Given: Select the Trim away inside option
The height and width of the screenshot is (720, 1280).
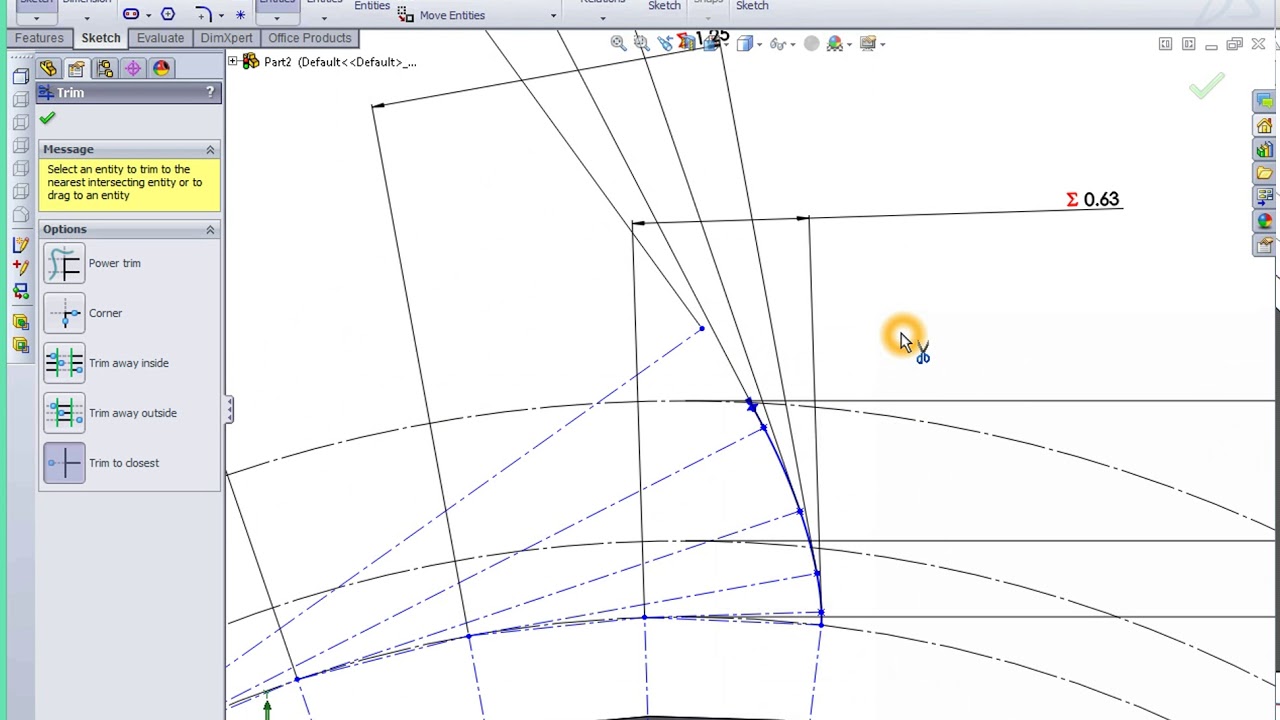Looking at the screenshot, I should click(x=64, y=364).
